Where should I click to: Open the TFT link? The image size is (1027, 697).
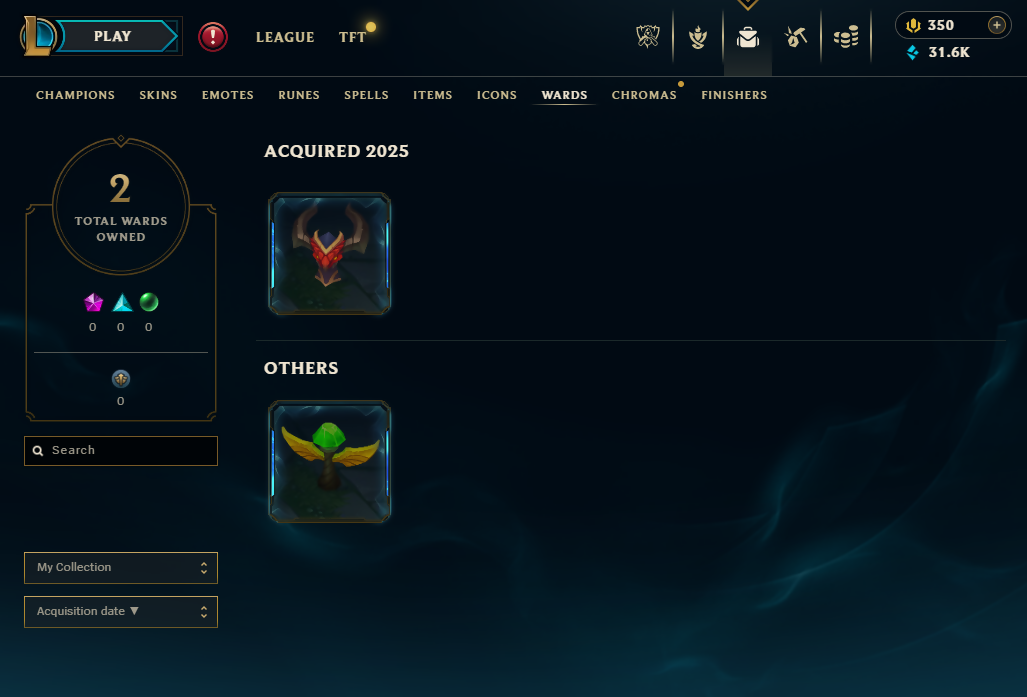[x=352, y=37]
